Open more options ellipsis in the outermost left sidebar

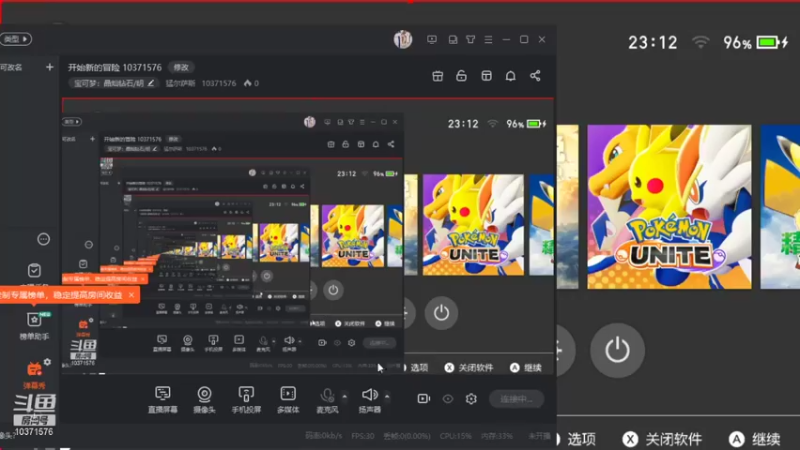click(x=43, y=239)
